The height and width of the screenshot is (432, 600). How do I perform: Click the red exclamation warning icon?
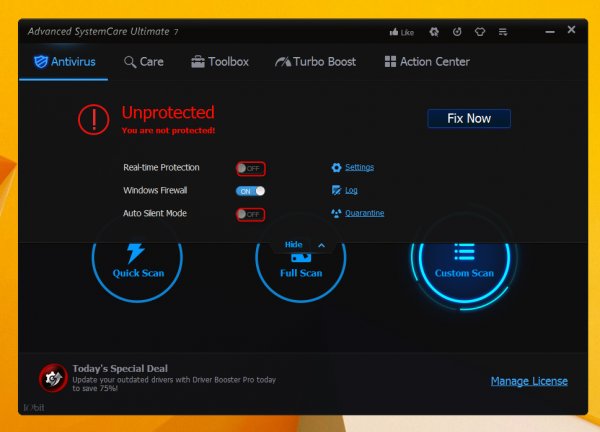tap(94, 120)
